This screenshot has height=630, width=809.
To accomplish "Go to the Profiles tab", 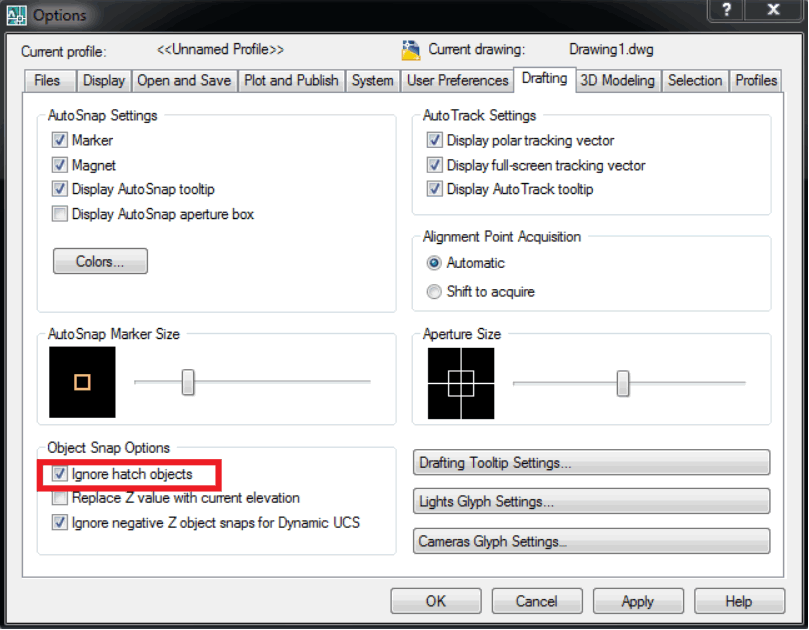I will pyautogui.click(x=756, y=81).
